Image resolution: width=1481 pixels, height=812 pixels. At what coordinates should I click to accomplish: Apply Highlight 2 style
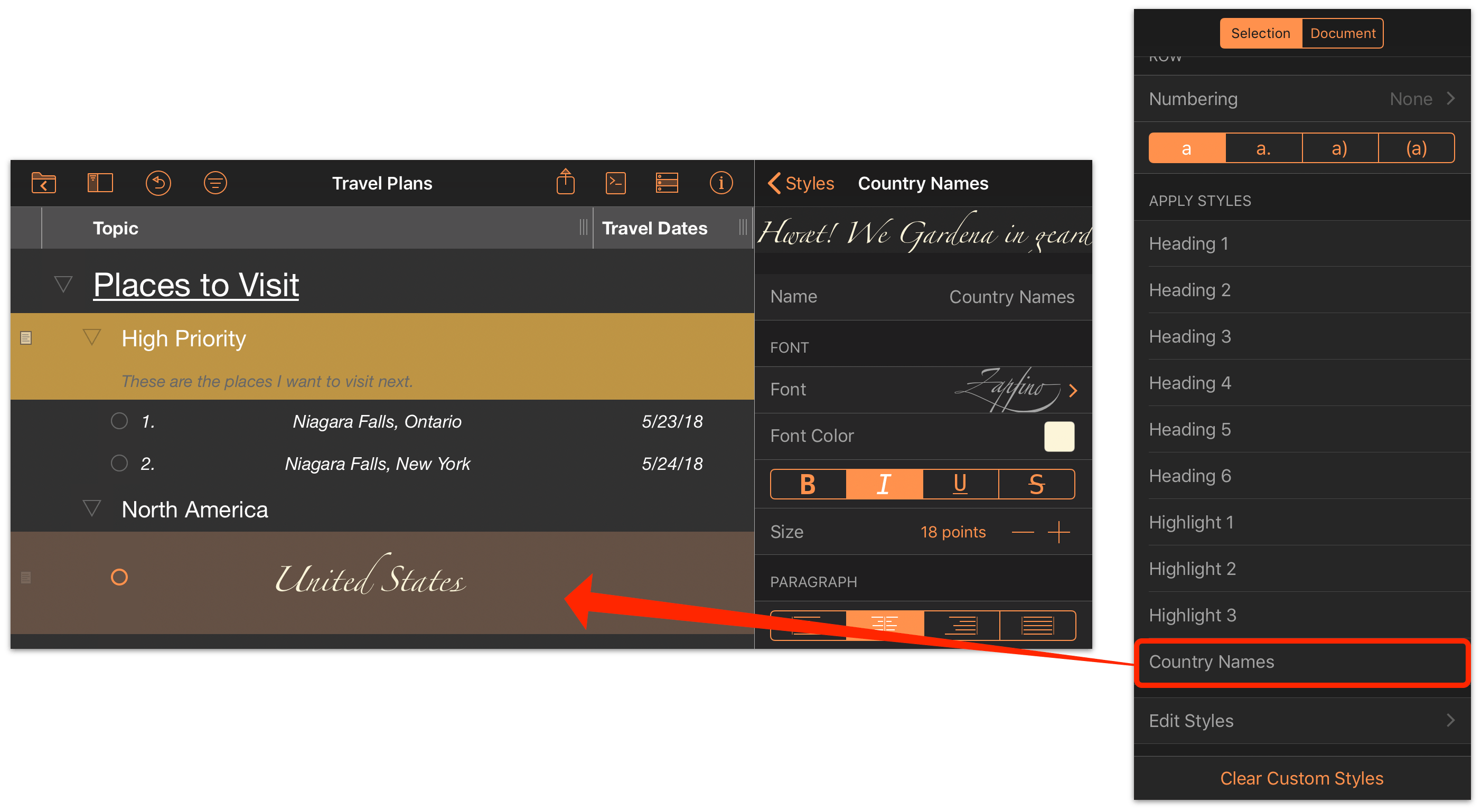tap(1301, 569)
